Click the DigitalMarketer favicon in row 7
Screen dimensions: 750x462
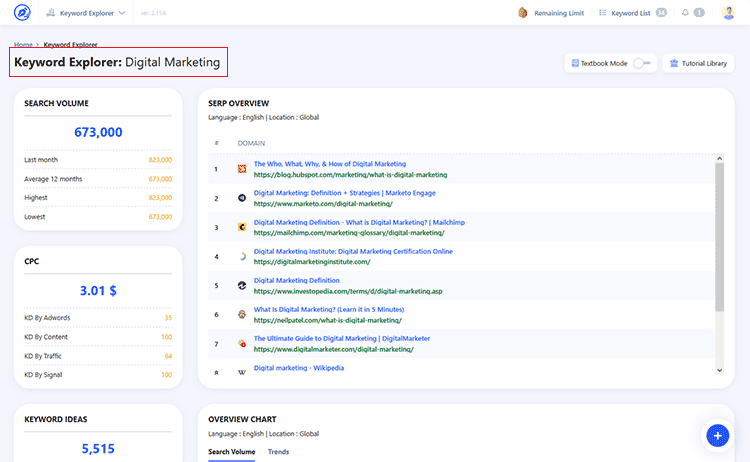tap(242, 343)
